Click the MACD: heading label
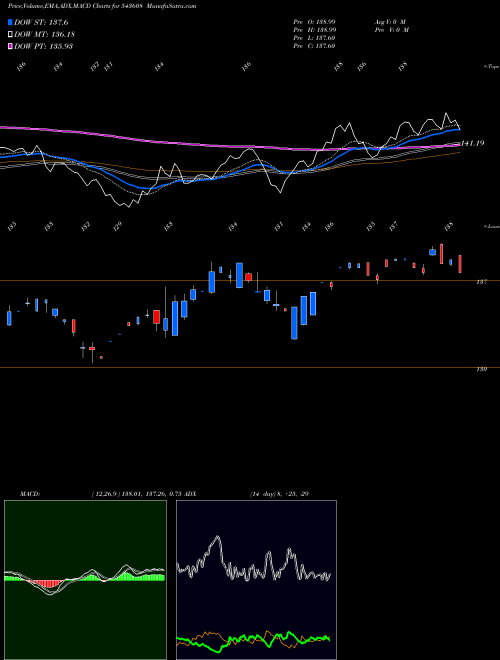This screenshot has height=660, width=500. (x=30, y=494)
